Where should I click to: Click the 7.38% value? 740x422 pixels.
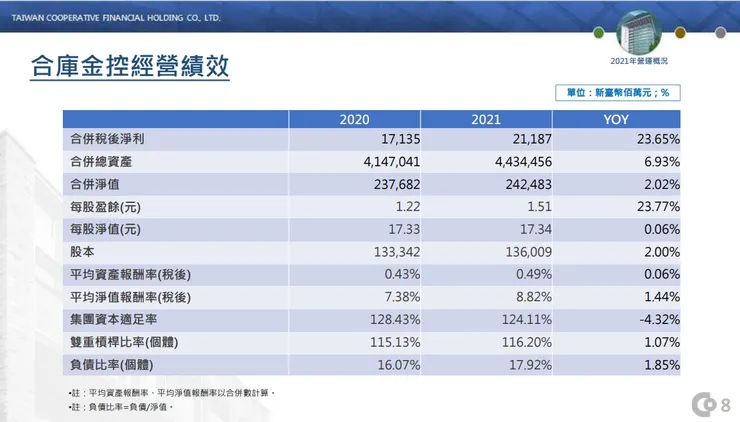point(402,297)
